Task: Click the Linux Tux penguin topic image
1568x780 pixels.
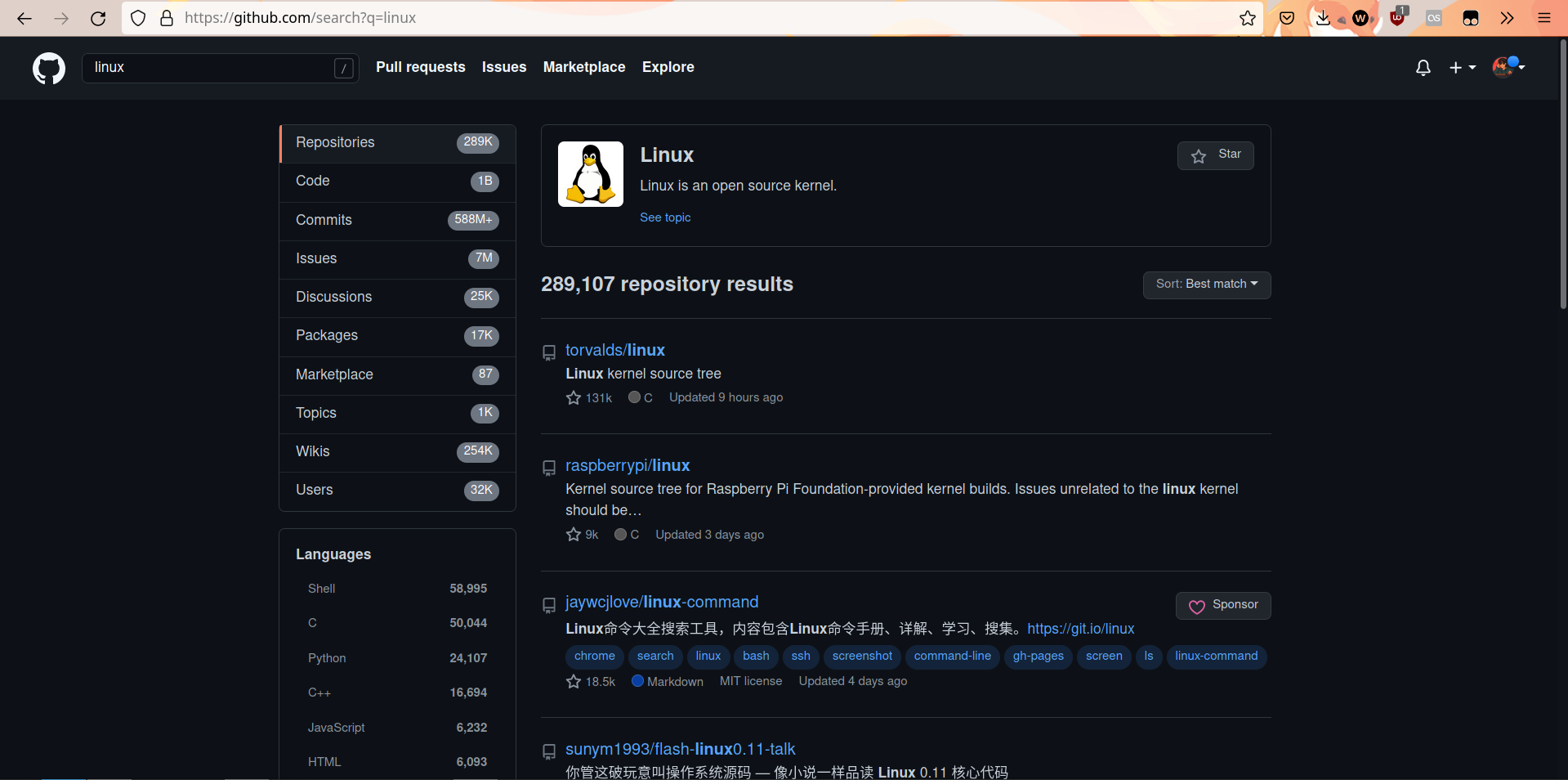Action: (x=591, y=174)
